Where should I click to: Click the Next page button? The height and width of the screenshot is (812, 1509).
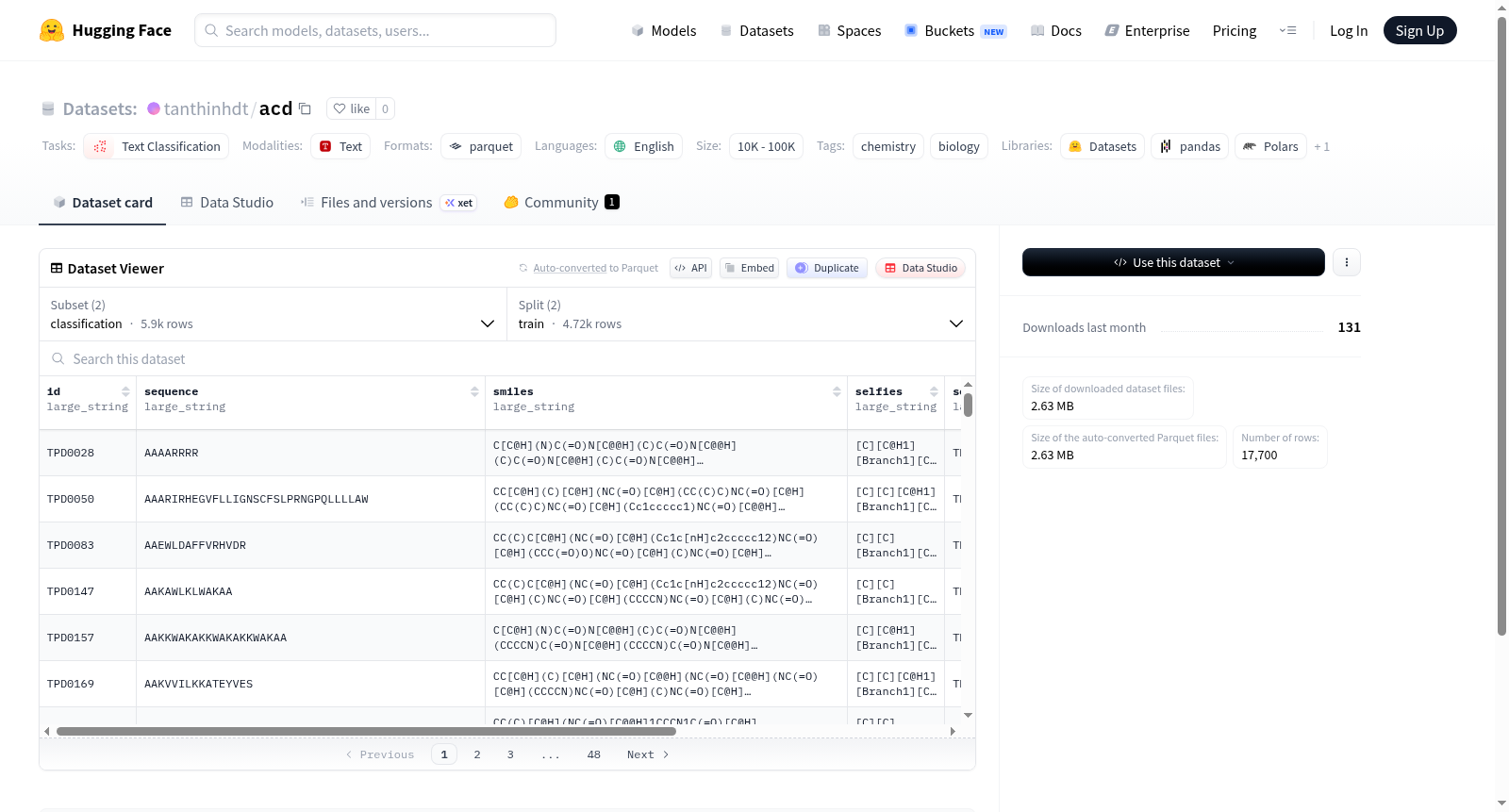click(x=648, y=754)
